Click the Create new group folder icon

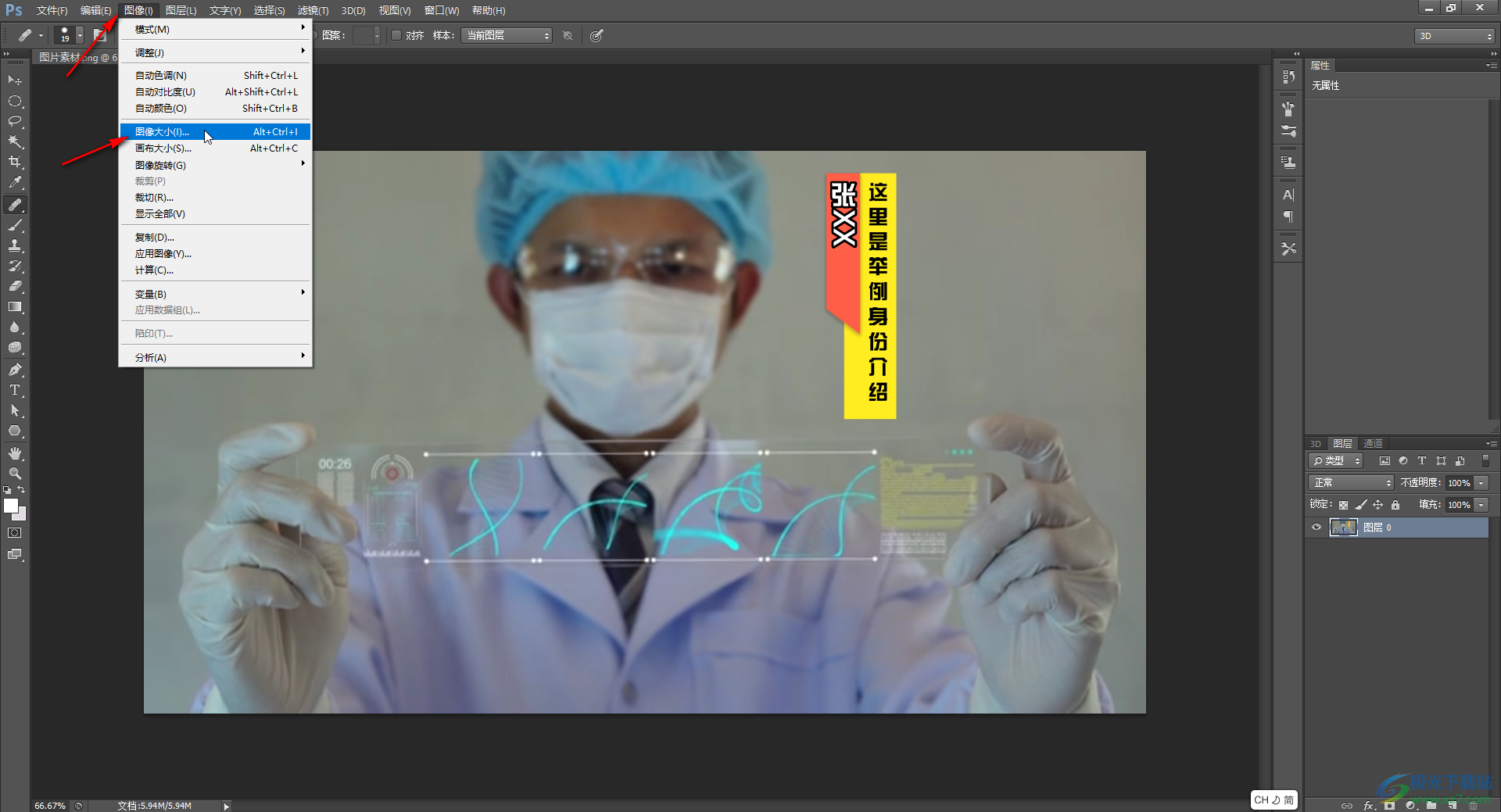[x=1431, y=805]
